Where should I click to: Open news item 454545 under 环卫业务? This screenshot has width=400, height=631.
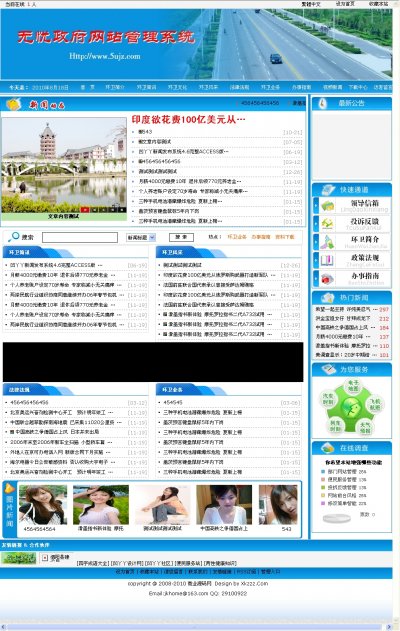point(173,402)
